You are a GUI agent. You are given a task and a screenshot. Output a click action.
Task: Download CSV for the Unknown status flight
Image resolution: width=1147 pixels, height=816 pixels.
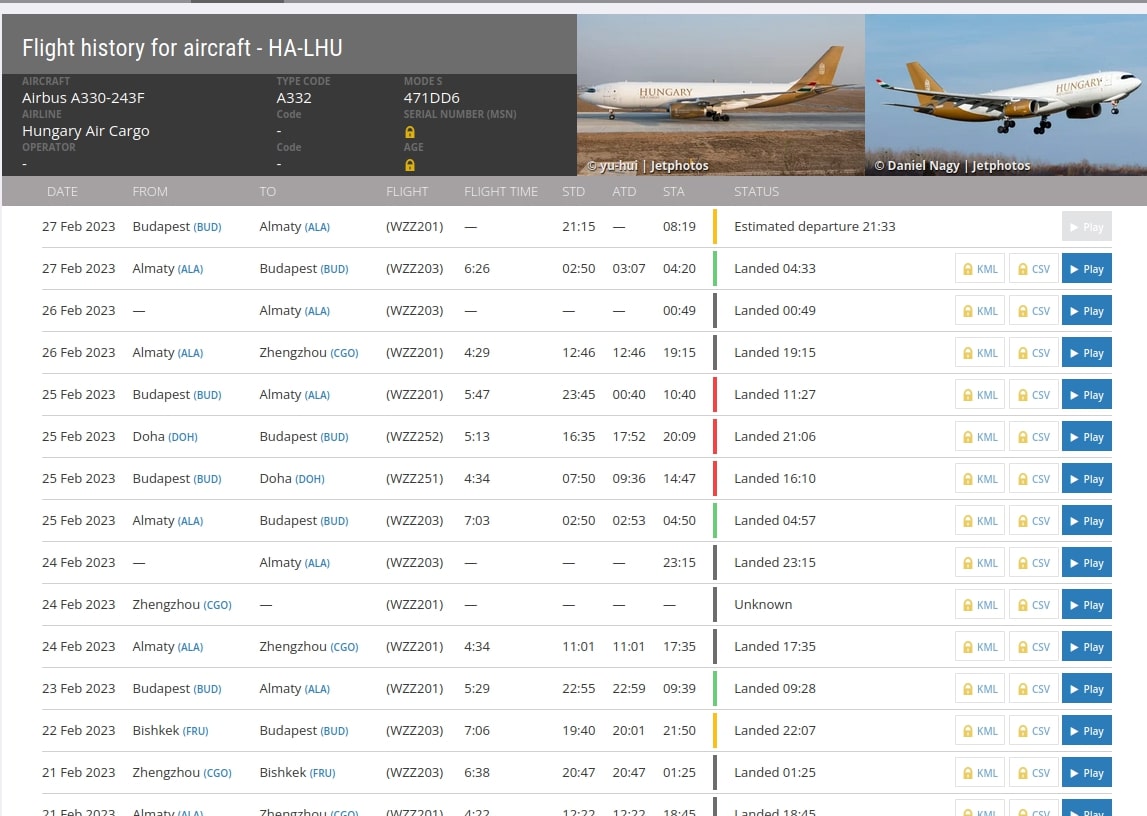[1033, 605]
